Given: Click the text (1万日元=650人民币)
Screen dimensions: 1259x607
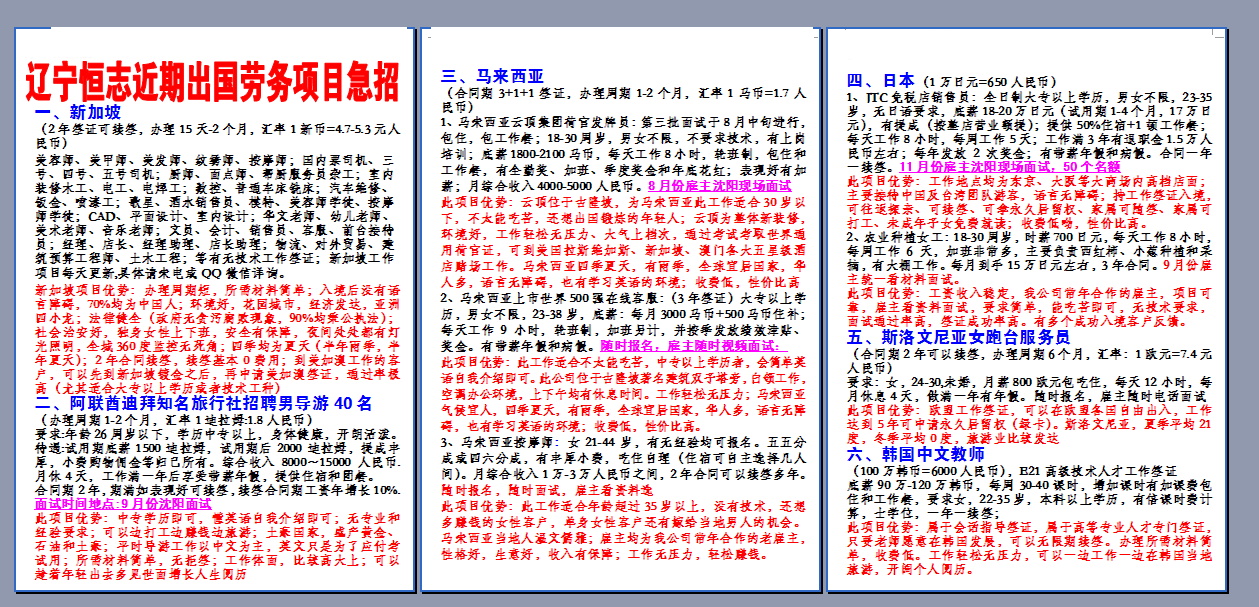Looking at the screenshot, I should coord(988,82).
